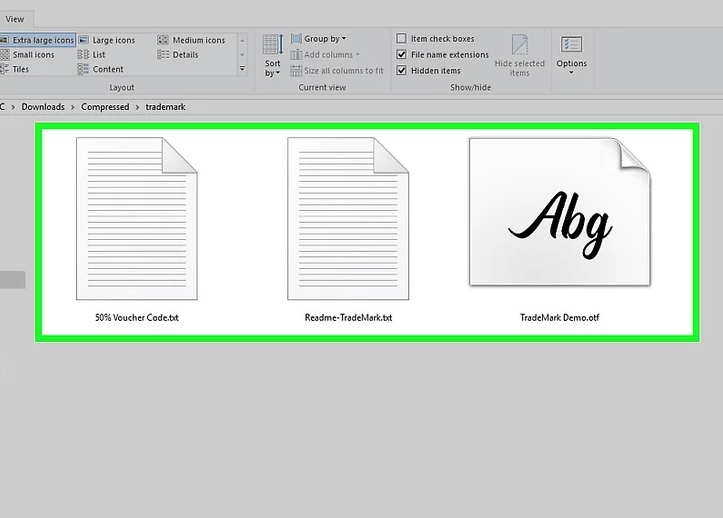Select the TradeMark Demo.otf font file
723x518 pixels.
[559, 228]
